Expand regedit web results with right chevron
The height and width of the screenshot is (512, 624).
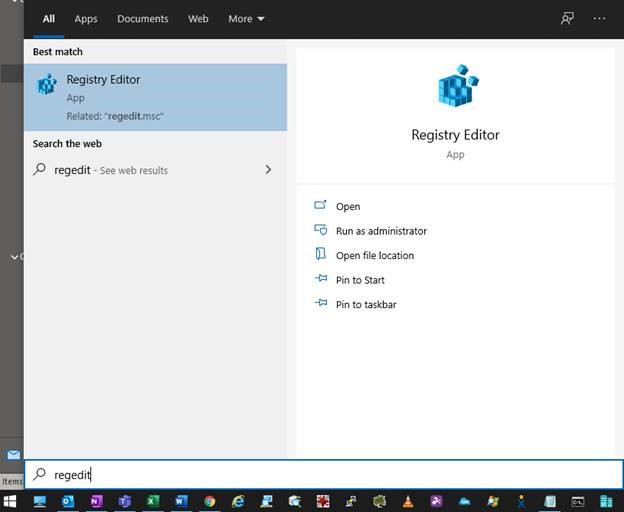[x=268, y=169]
